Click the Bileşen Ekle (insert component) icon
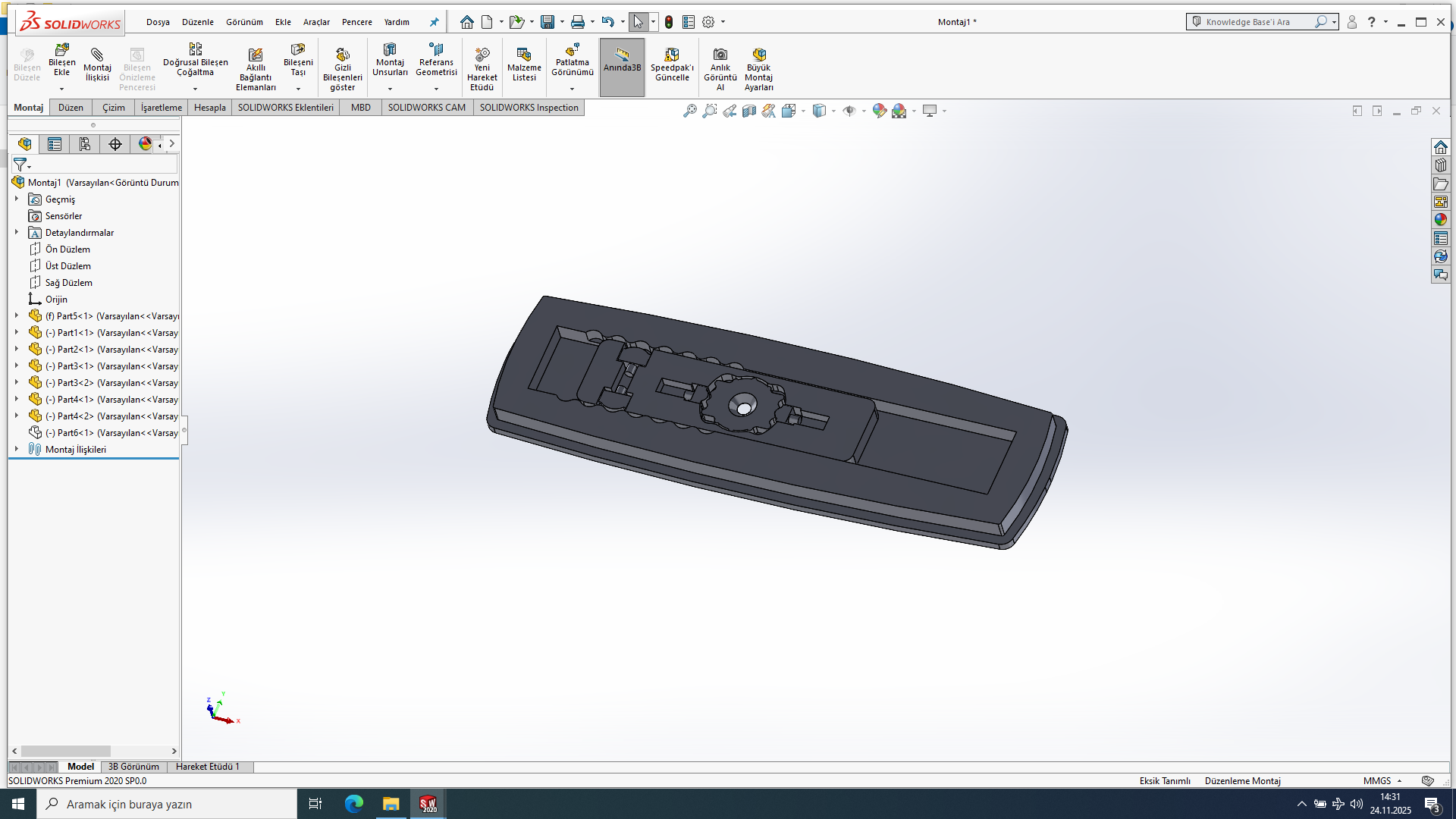The image size is (1456, 819). coord(61,52)
